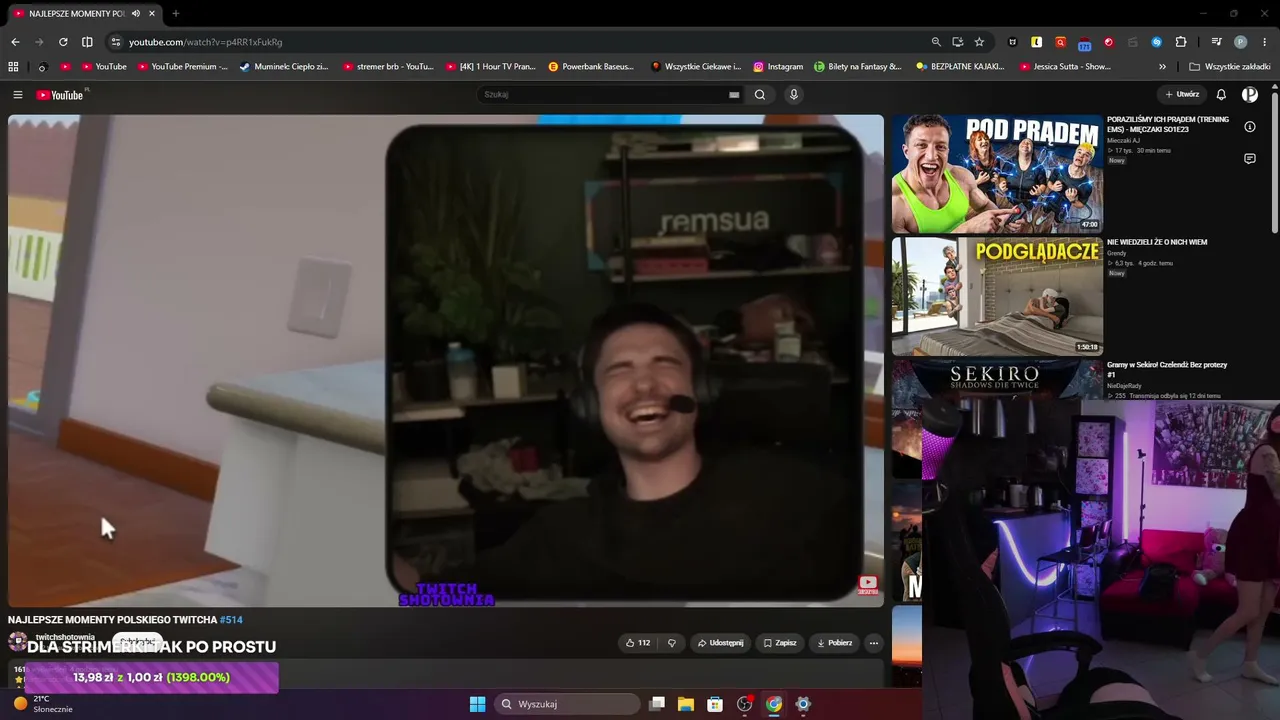Viewport: 1280px width, 720px height.
Task: Open a new browser tab
Action: click(x=175, y=14)
